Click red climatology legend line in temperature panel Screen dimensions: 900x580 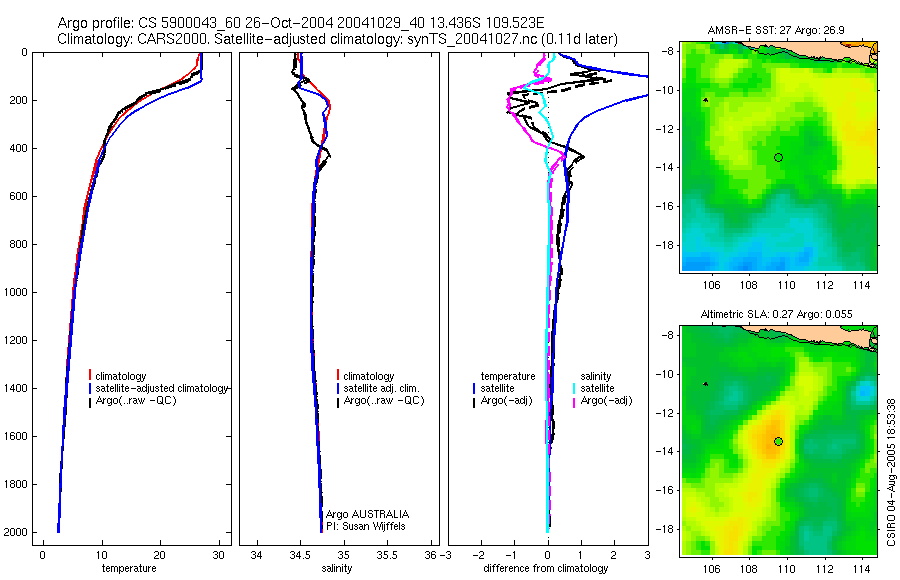90,376
